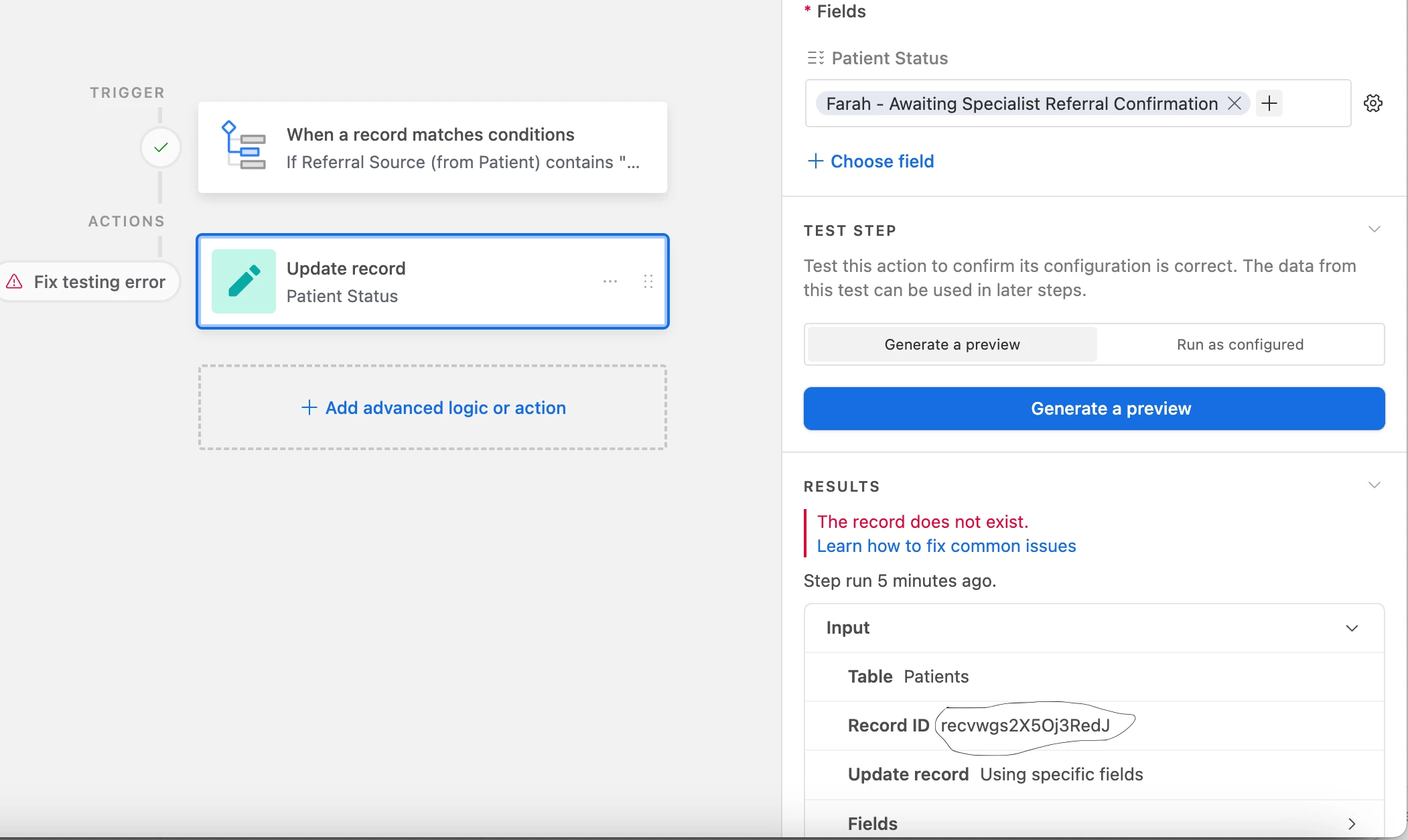Remove the Farah Awaiting Specialist Referral token

coord(1235,103)
